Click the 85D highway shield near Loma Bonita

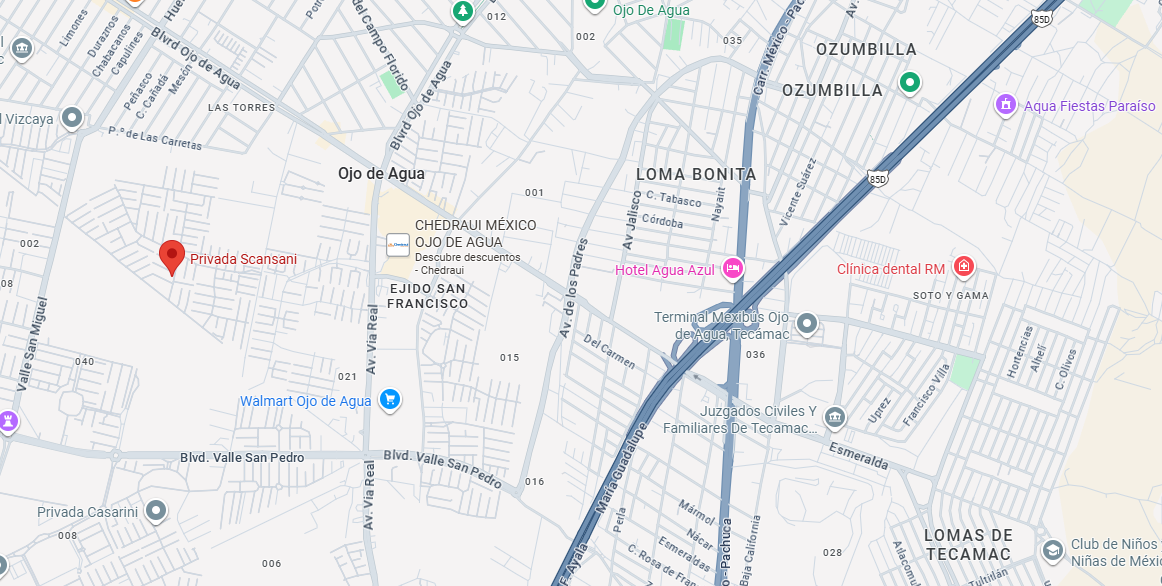coord(877,179)
